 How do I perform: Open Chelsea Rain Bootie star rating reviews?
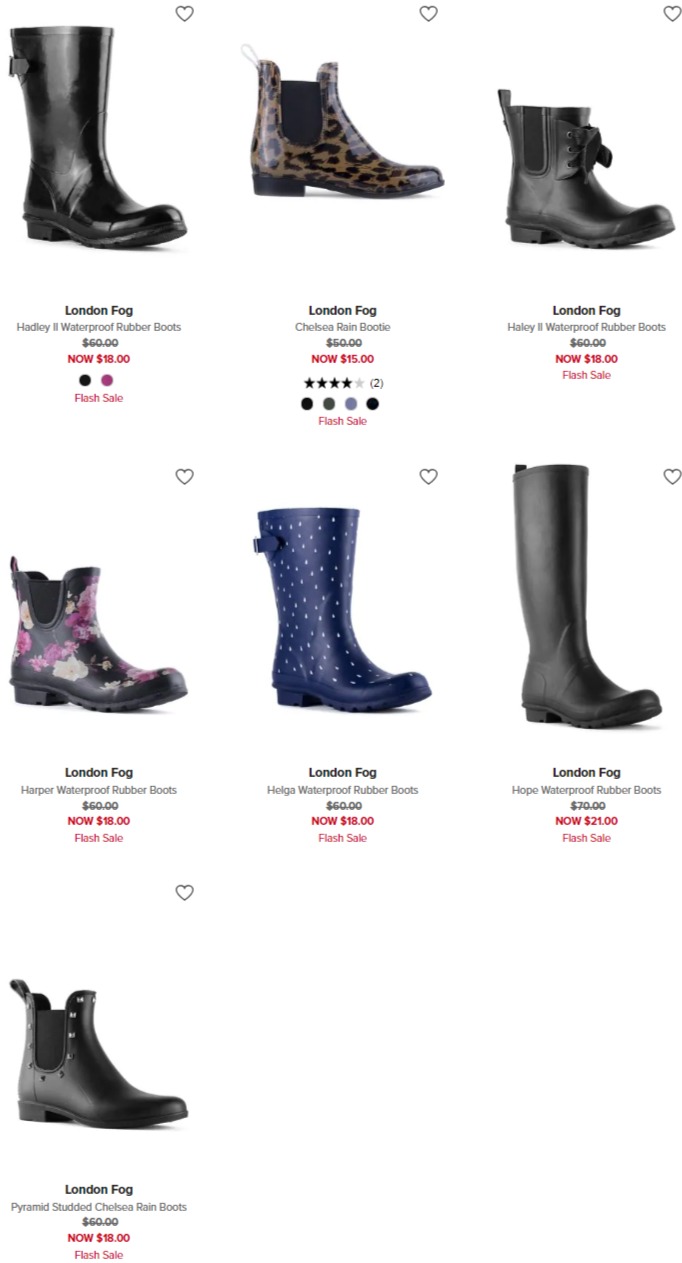tap(343, 383)
